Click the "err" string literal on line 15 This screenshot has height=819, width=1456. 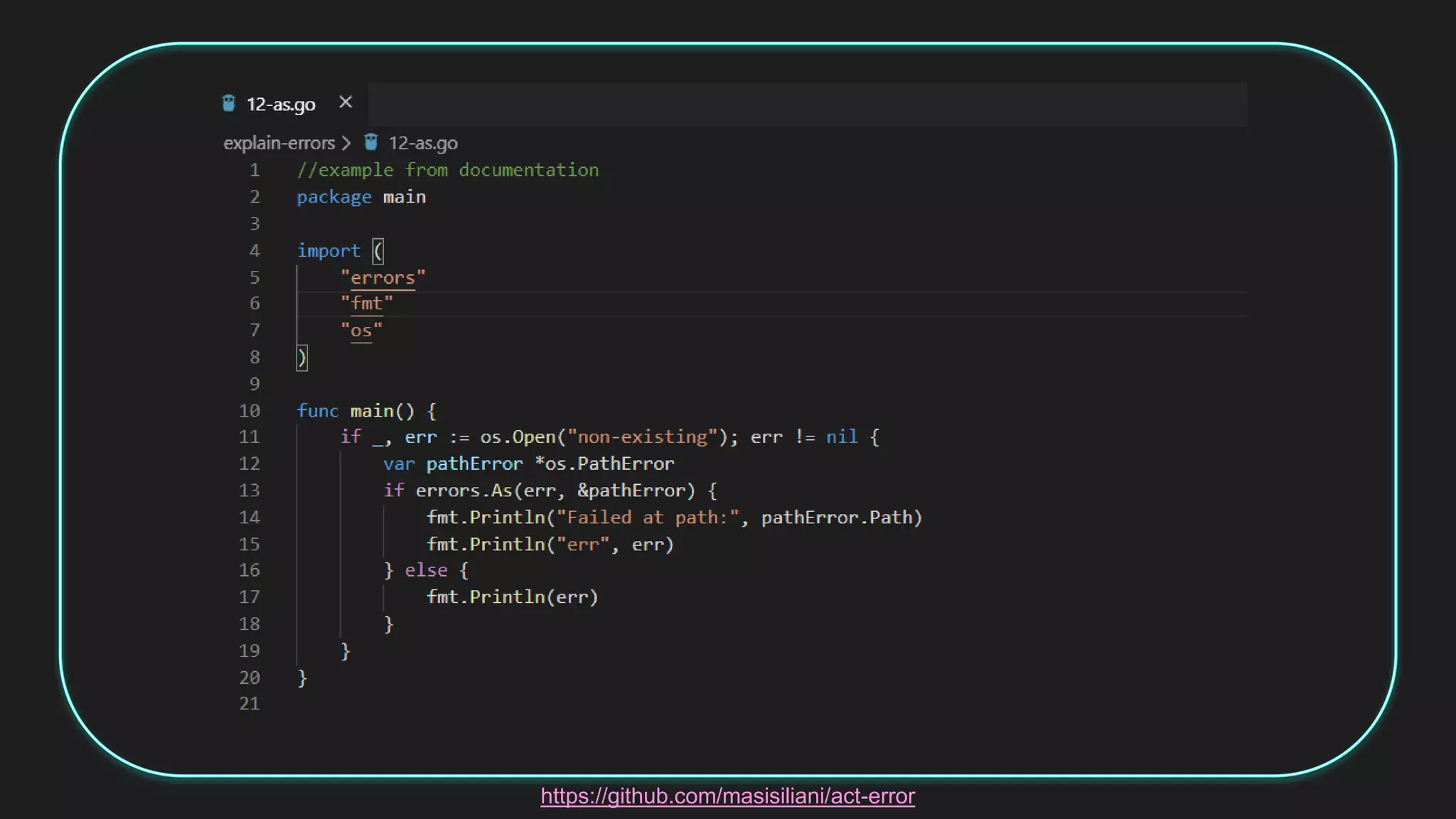583,545
